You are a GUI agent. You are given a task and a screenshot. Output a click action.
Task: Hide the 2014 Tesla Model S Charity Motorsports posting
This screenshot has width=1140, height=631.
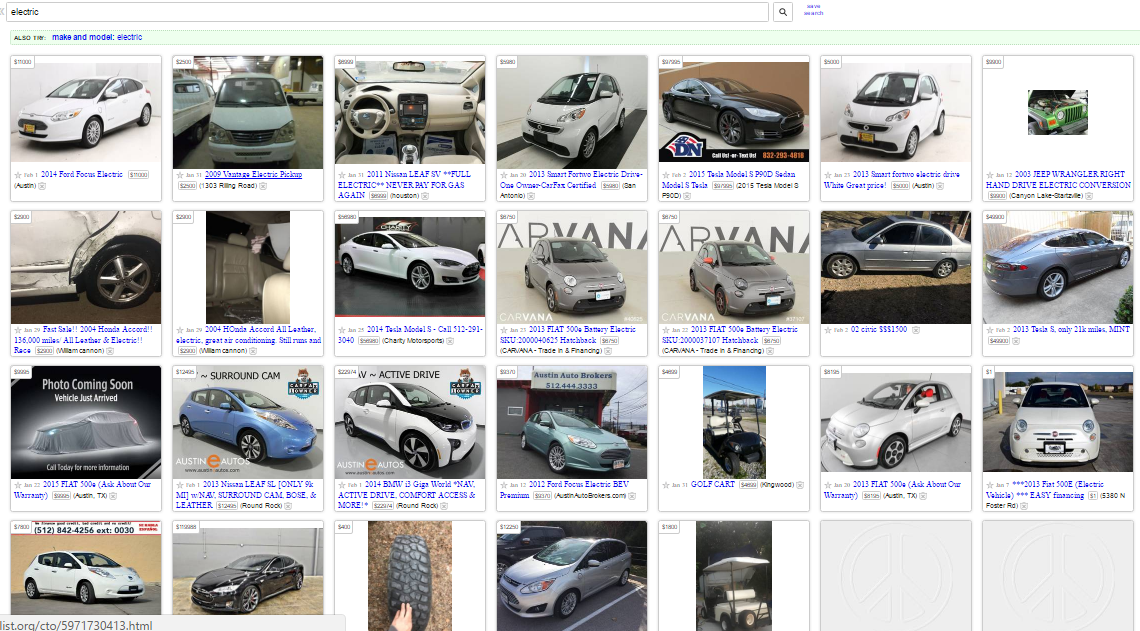click(450, 340)
